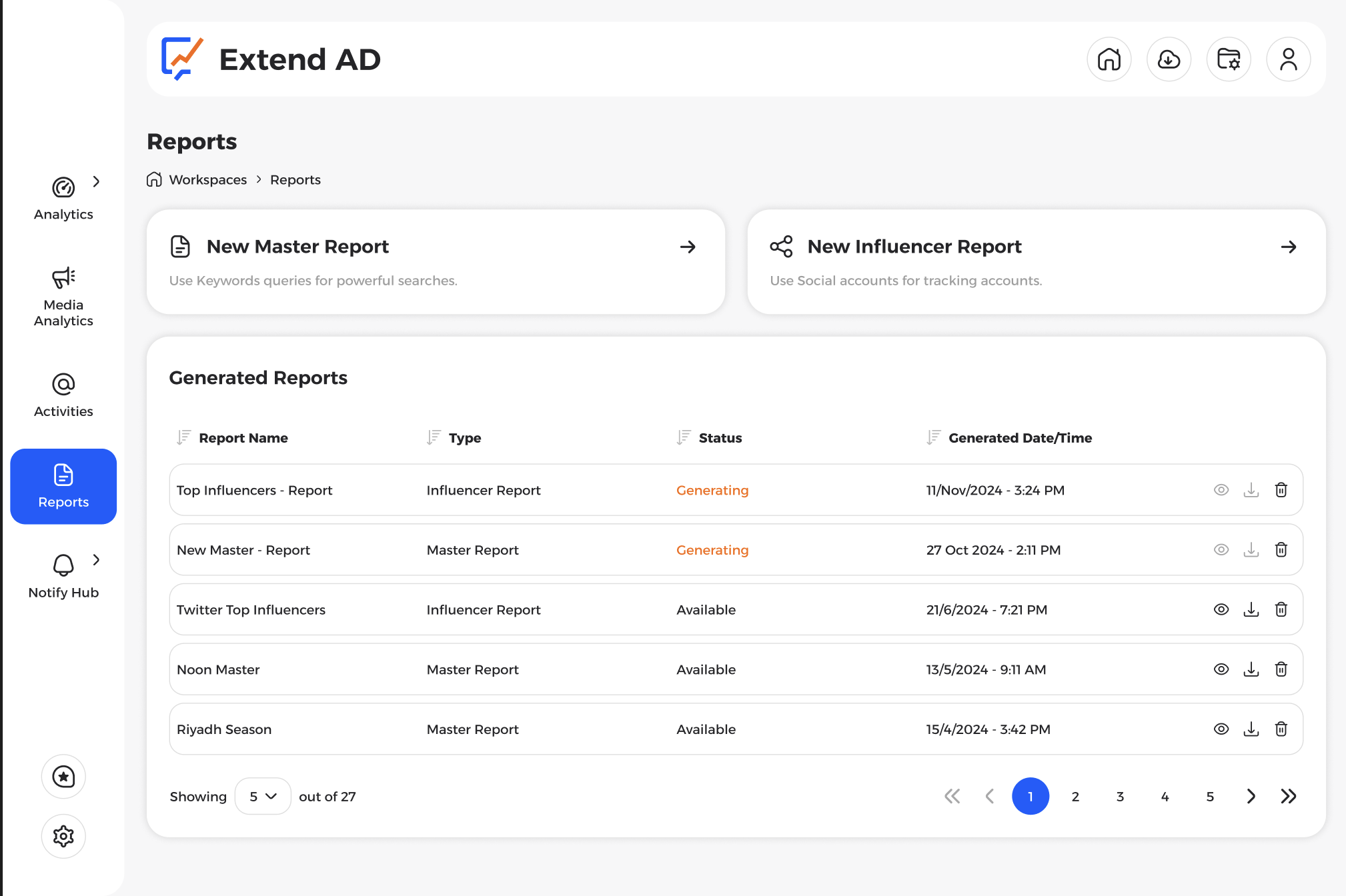Expand the Notify Hub chevron
The height and width of the screenshot is (896, 1346).
pos(97,560)
